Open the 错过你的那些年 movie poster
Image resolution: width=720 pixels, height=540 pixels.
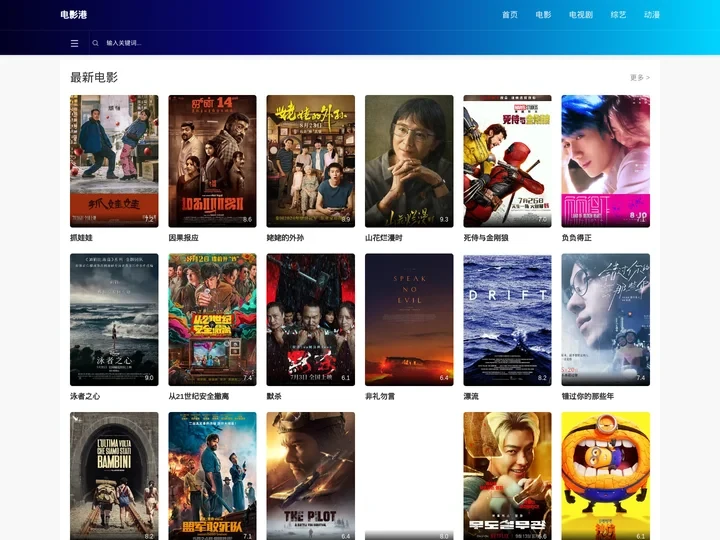click(606, 320)
